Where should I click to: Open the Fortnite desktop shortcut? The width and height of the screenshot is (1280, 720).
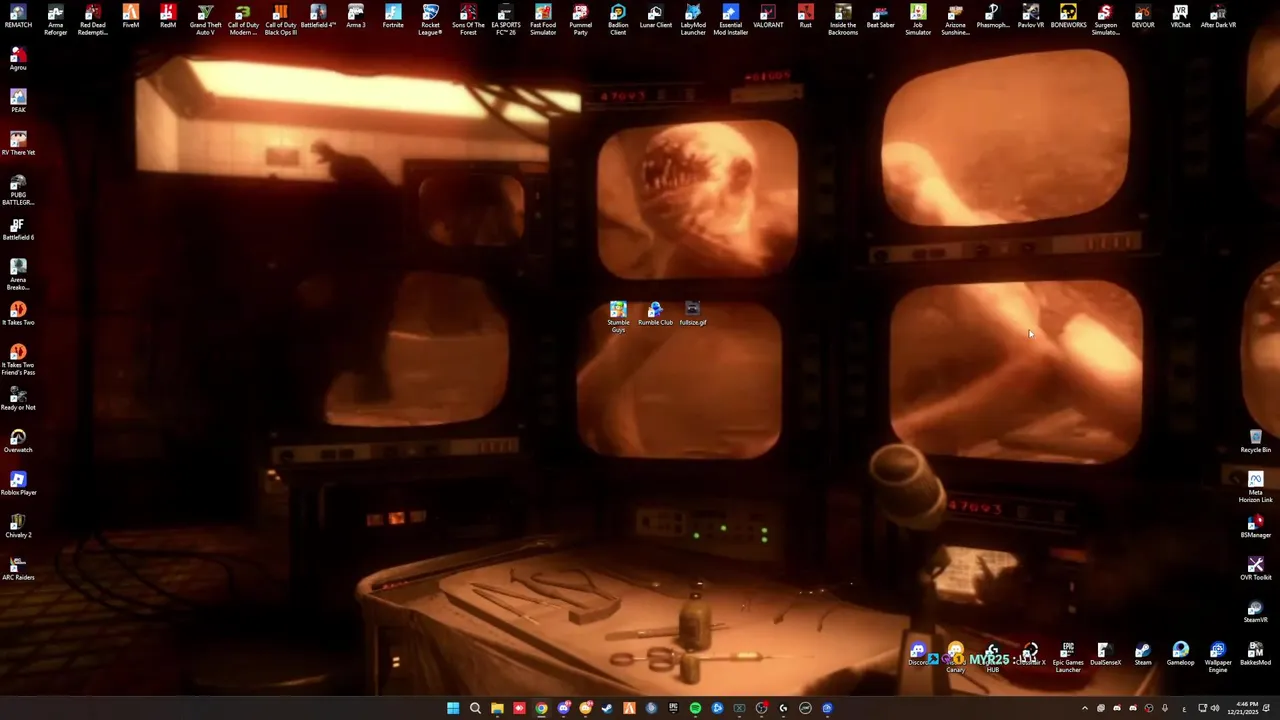(393, 15)
